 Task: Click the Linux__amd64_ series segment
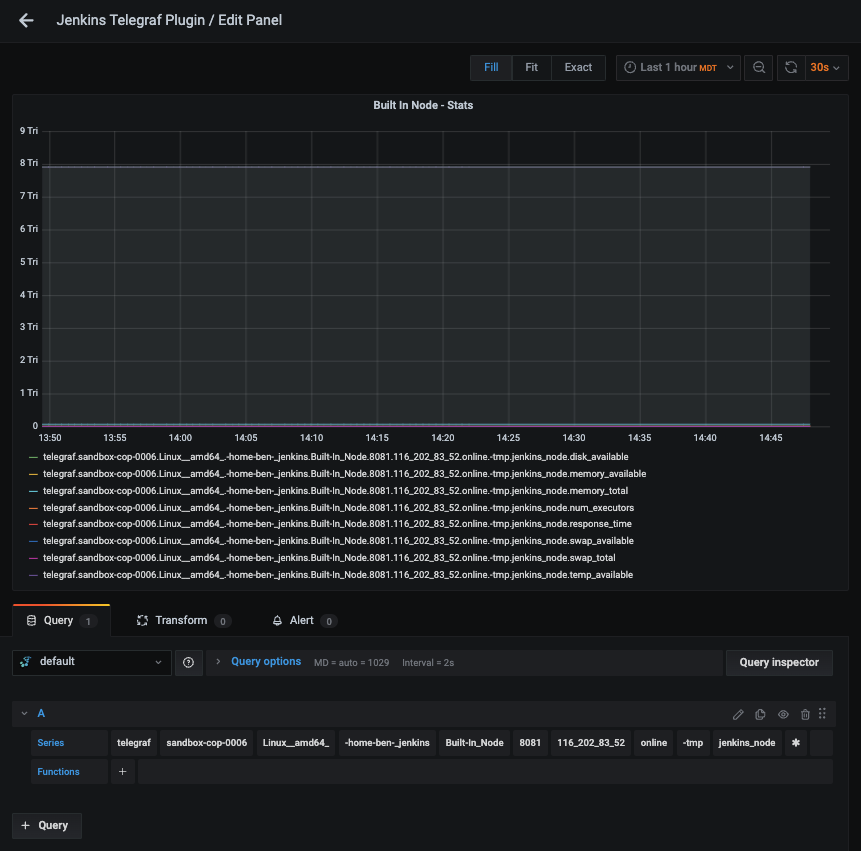click(295, 743)
